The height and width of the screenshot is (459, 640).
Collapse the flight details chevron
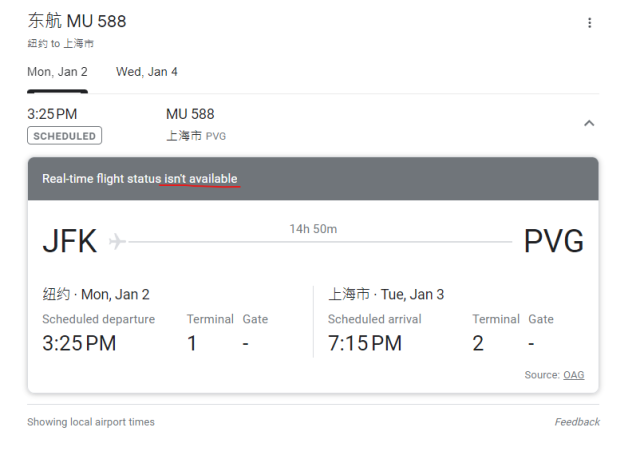click(589, 123)
